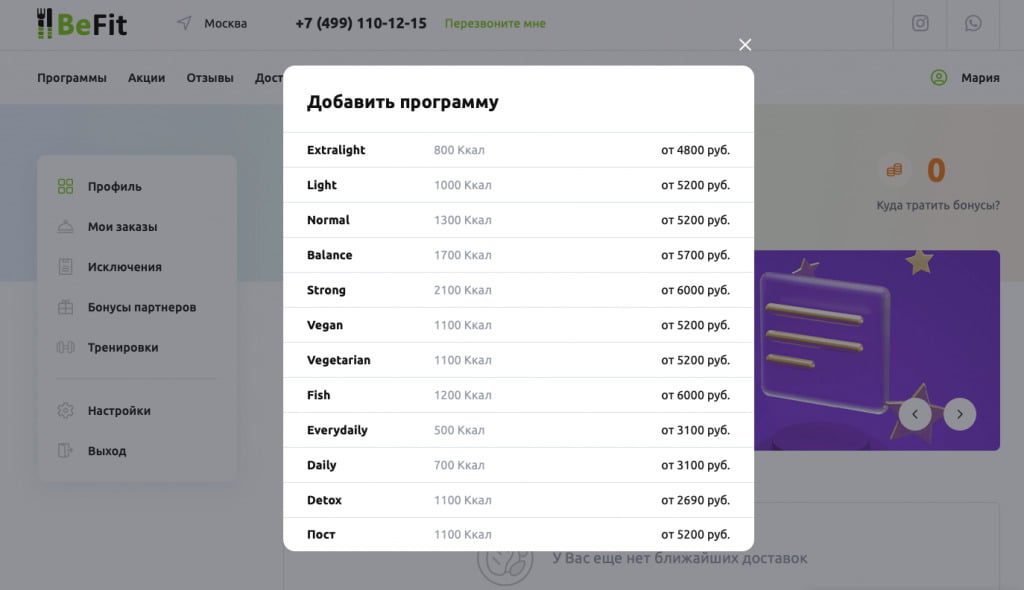Image resolution: width=1024 pixels, height=590 pixels.
Task: Click the Профиль grid icon in sidebar
Action: (x=66, y=186)
